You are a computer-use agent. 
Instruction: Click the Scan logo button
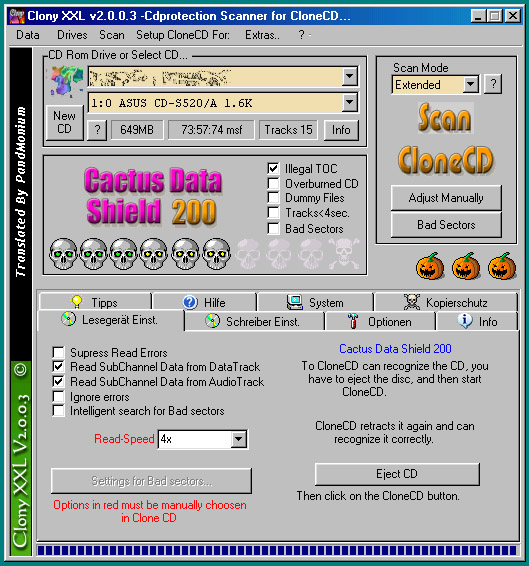click(x=446, y=118)
